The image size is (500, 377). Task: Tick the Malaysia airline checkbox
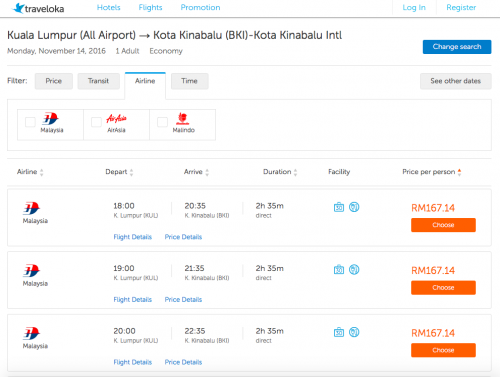(x=30, y=122)
